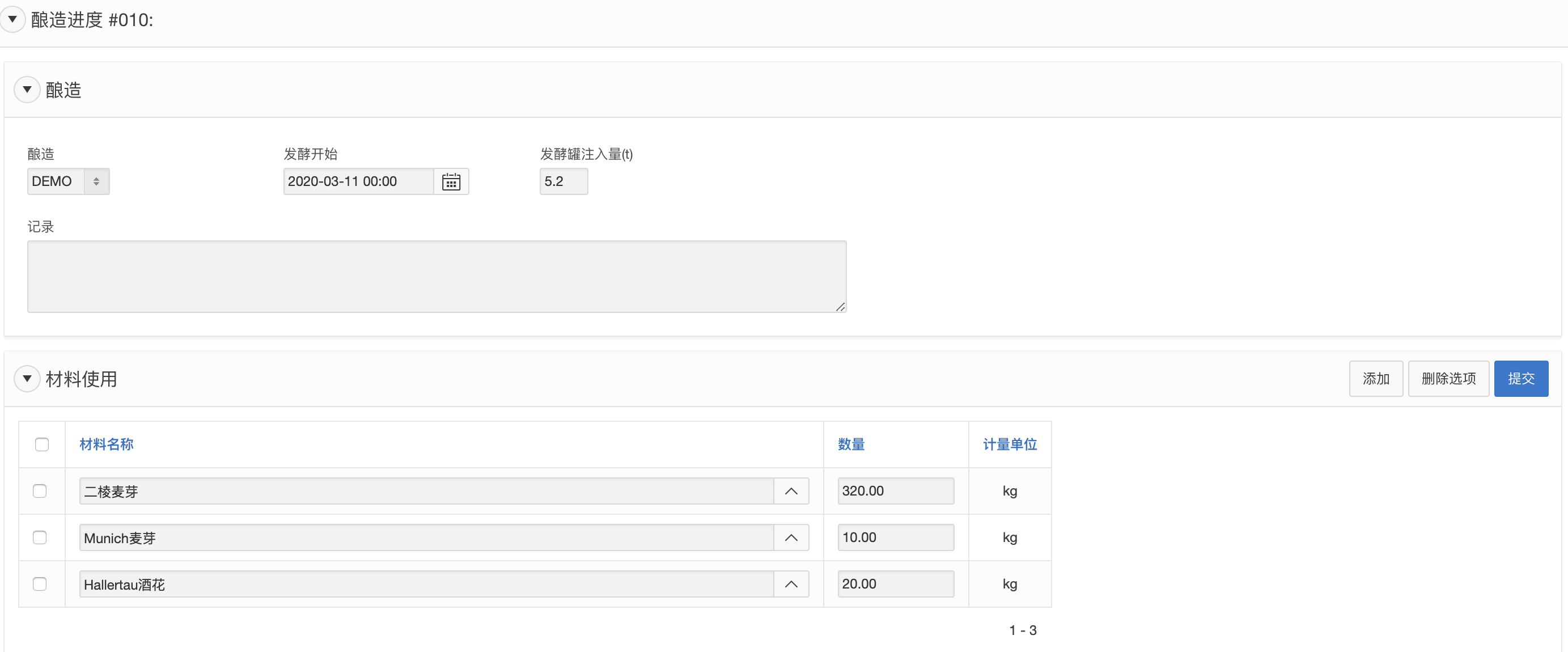
Task: Open lookup arrow for 二棱麦芽 row
Action: pos(791,492)
